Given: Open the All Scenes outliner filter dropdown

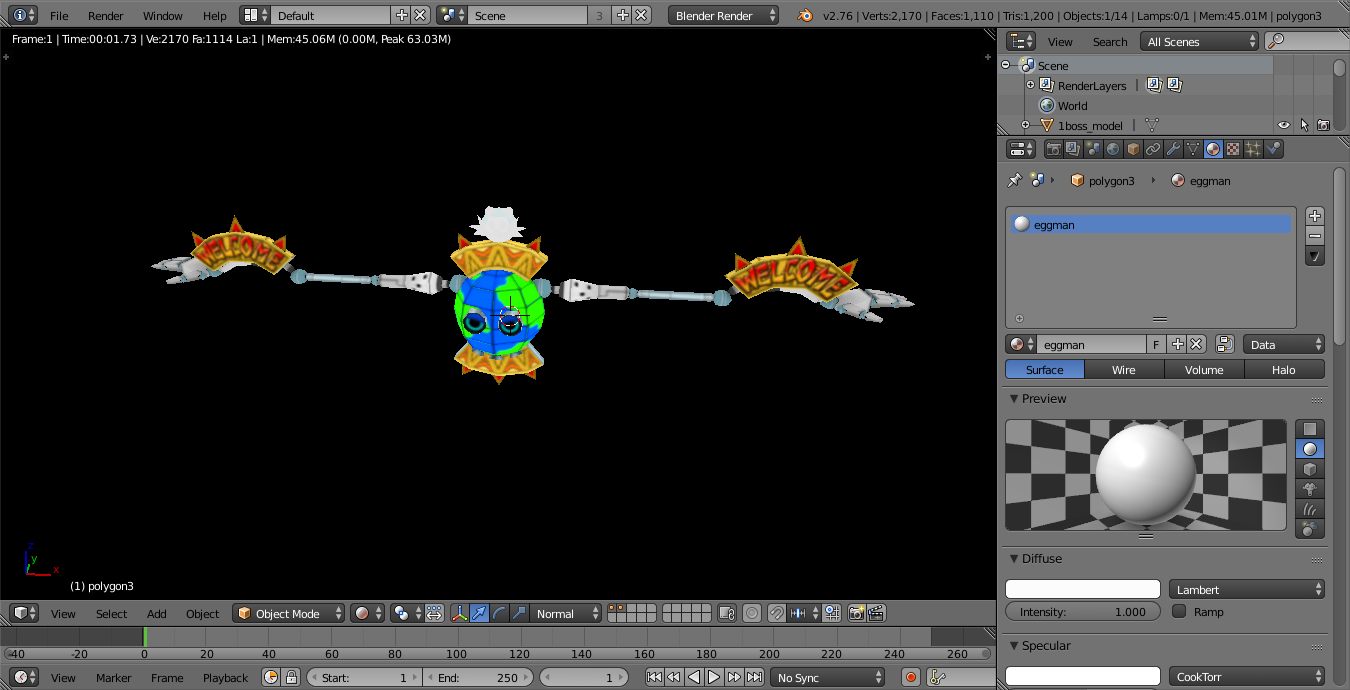Looking at the screenshot, I should [1200, 41].
